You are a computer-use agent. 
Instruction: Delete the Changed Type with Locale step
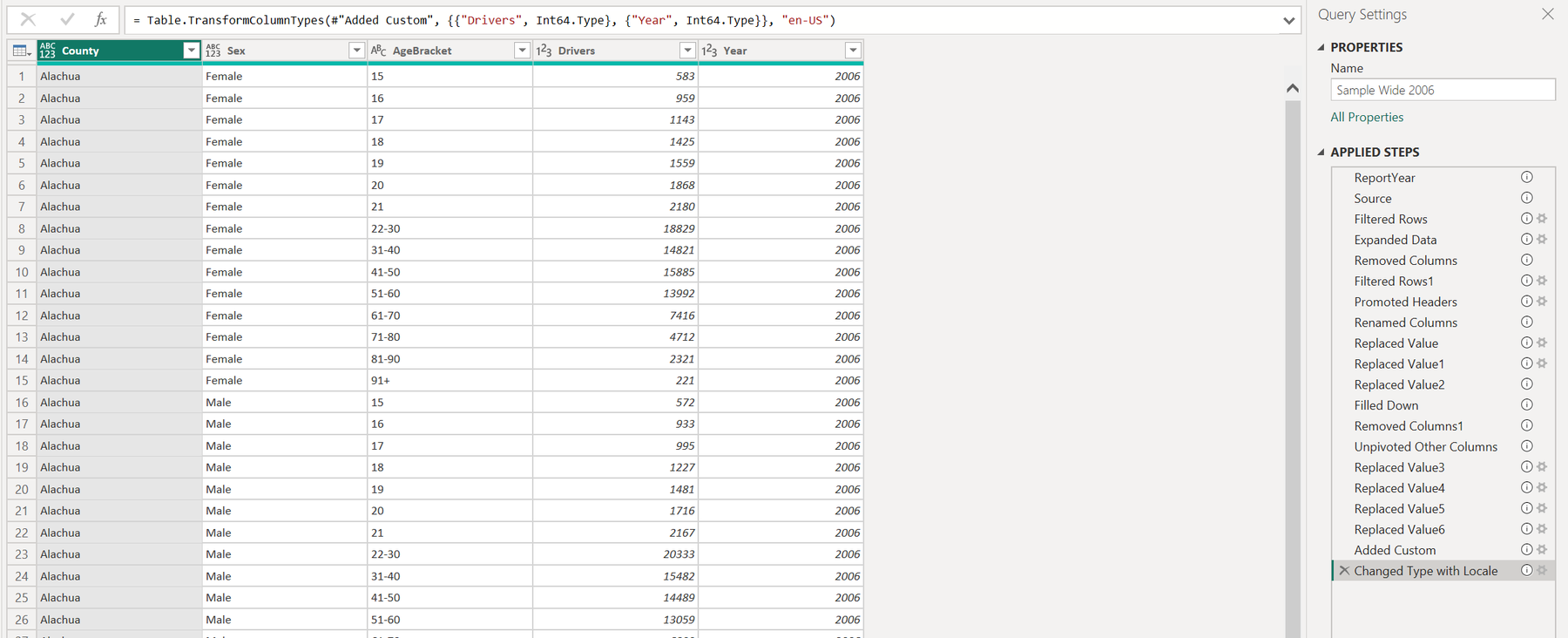click(x=1344, y=571)
